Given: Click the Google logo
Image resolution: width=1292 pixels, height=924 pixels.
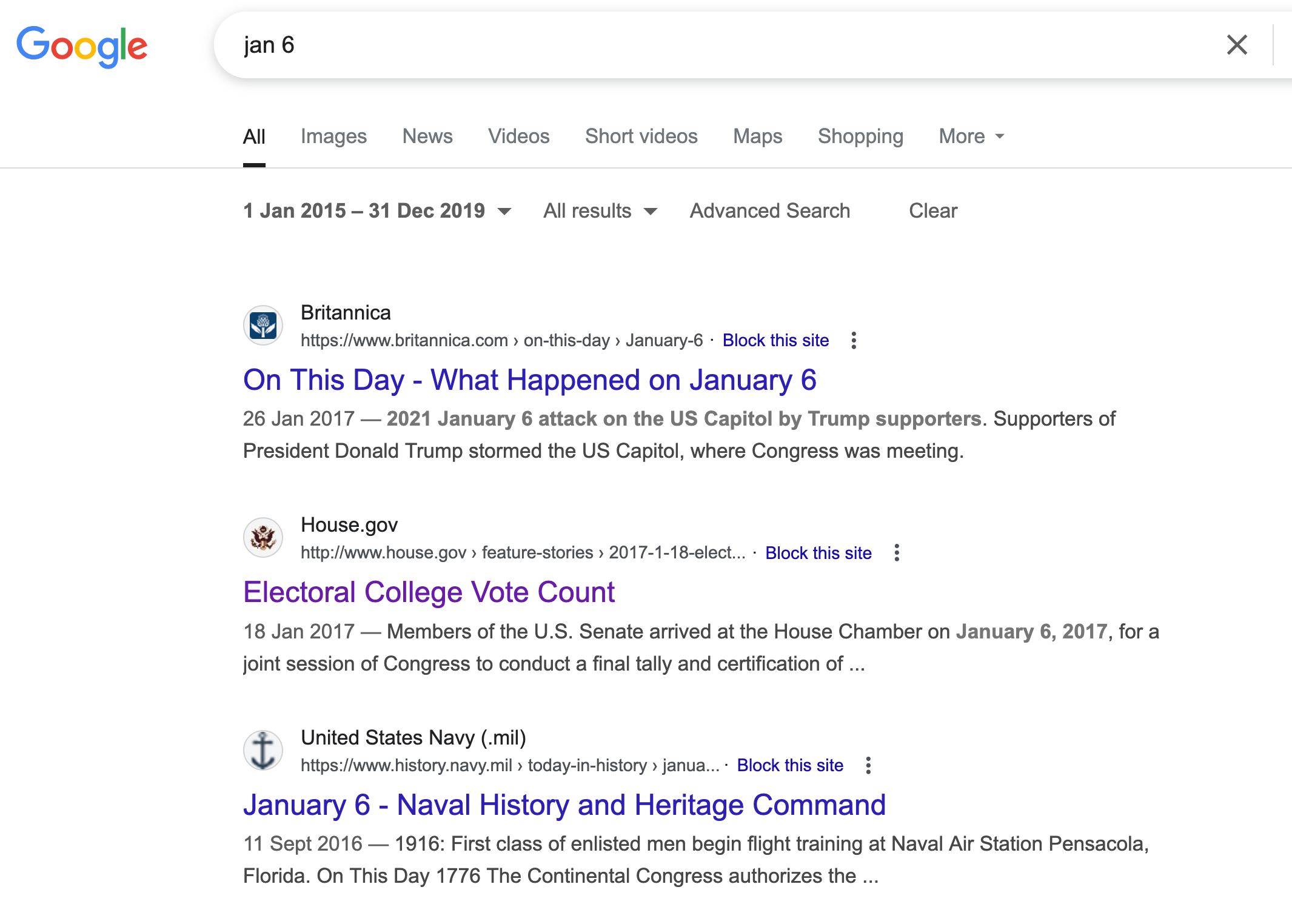Looking at the screenshot, I should [82, 46].
